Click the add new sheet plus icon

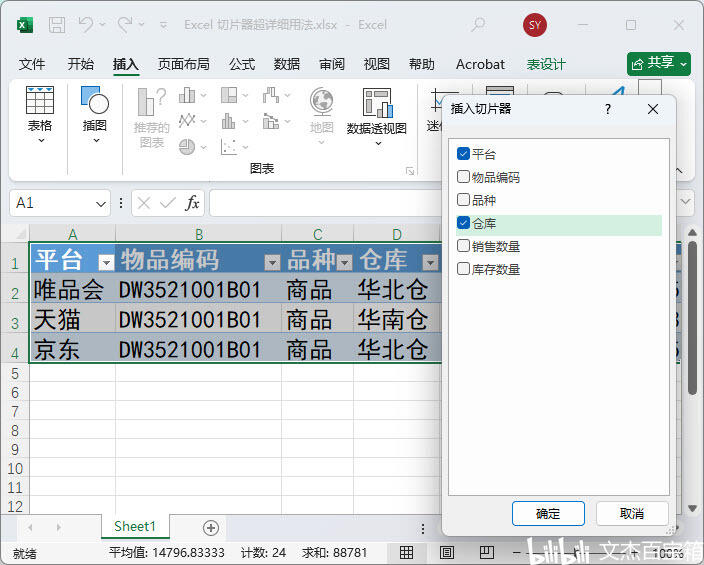coord(210,527)
